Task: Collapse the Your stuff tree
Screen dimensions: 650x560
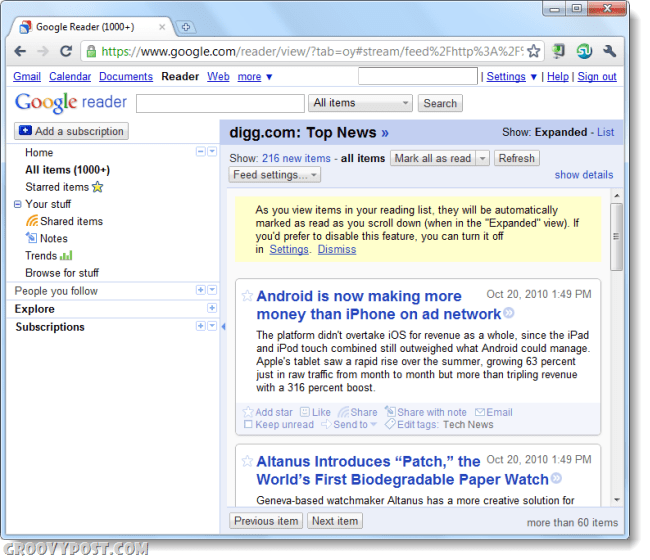Action: tap(17, 204)
